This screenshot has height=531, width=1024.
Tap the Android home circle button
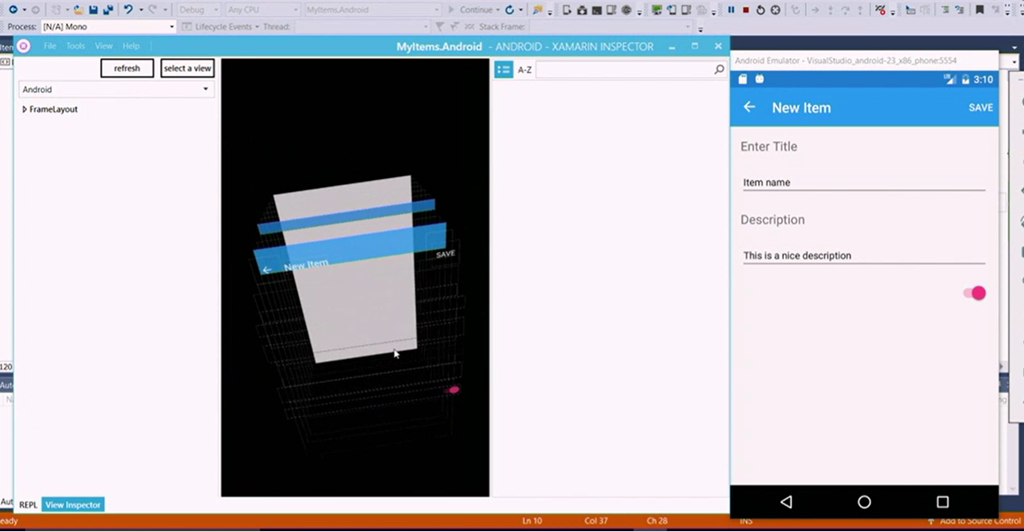coord(864,502)
